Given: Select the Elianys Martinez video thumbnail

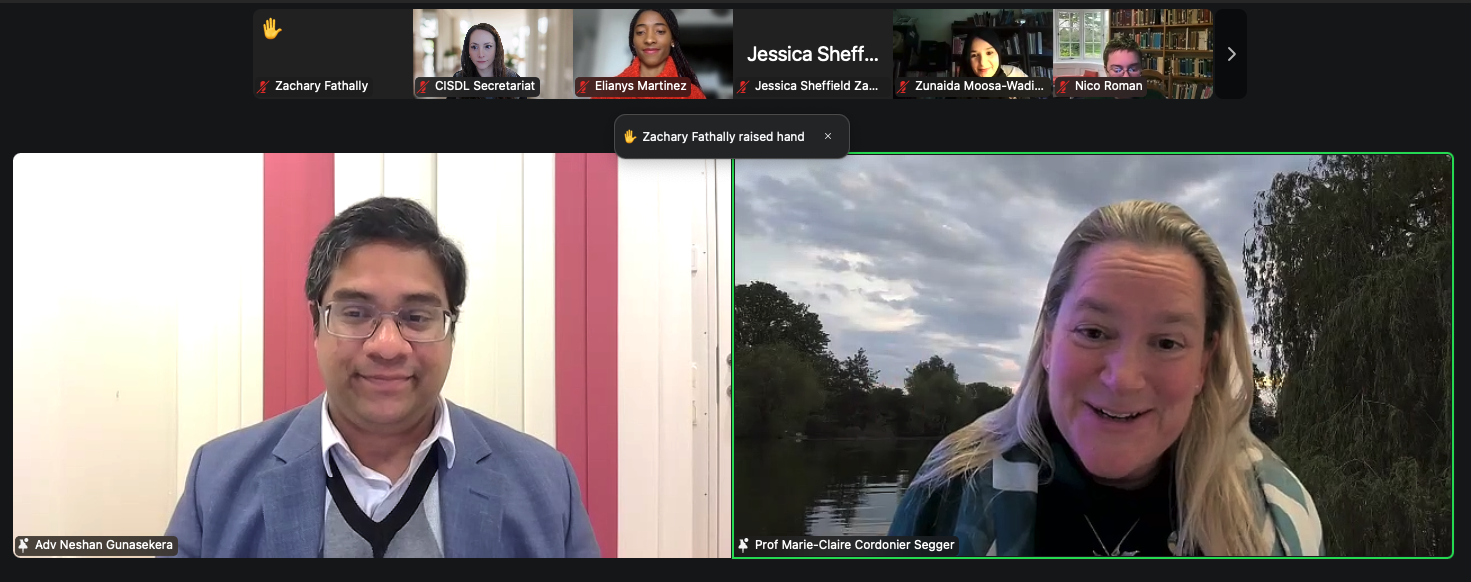Looking at the screenshot, I should pos(653,45).
